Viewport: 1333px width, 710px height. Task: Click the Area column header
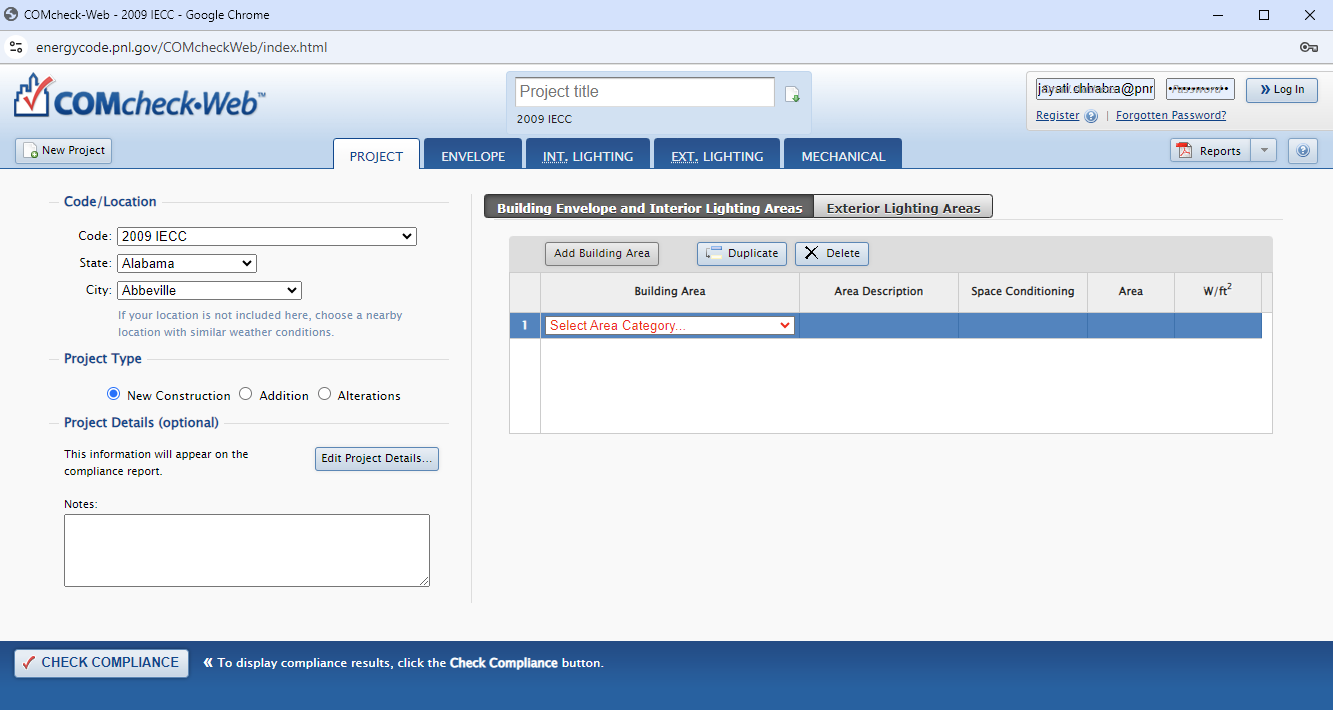coord(1131,291)
